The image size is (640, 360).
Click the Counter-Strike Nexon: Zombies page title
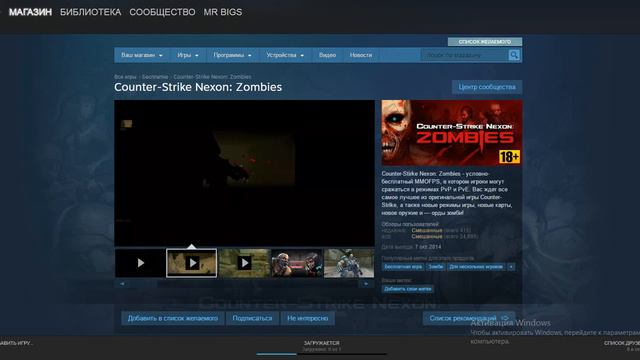(198, 87)
